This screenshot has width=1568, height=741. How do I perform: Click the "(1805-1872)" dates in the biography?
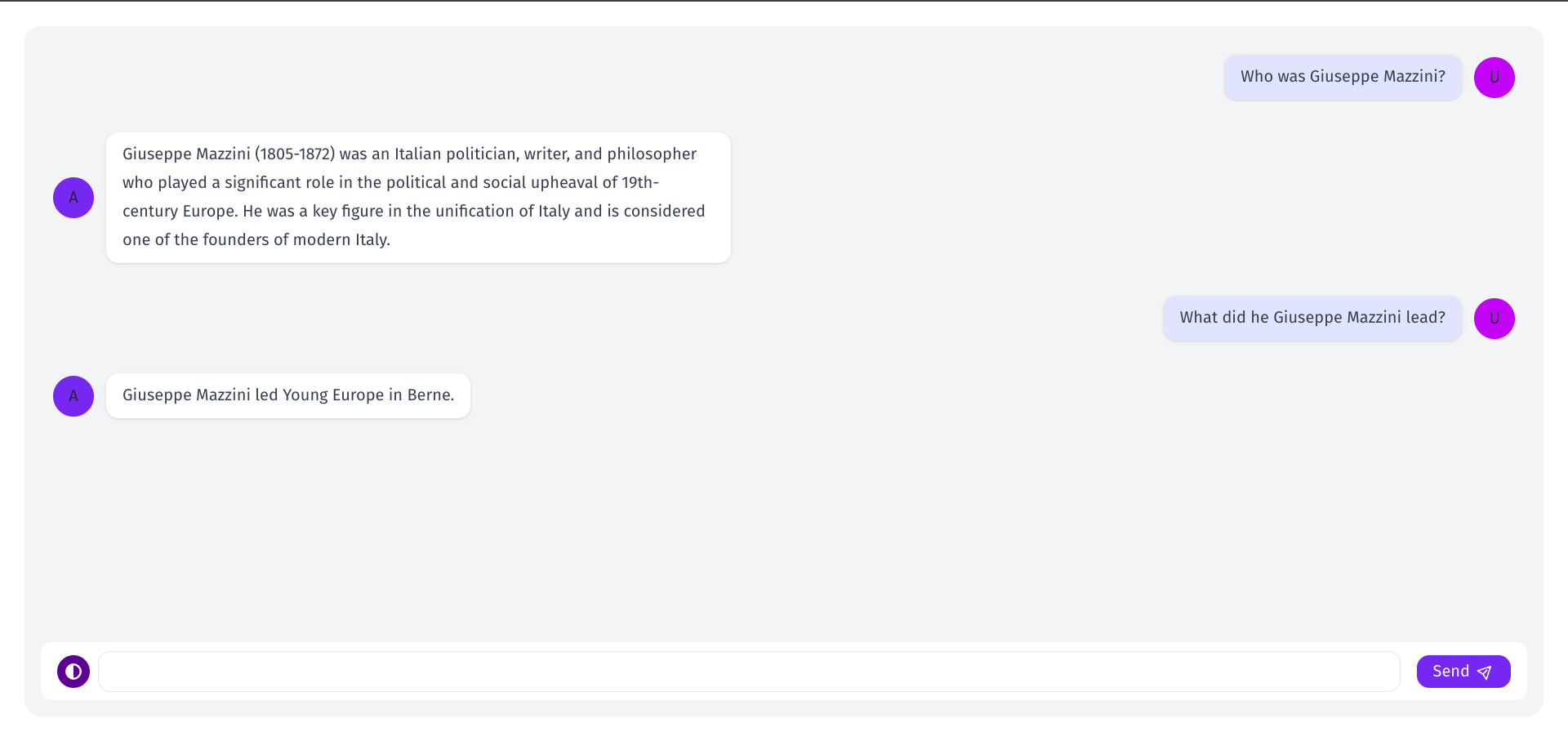295,154
